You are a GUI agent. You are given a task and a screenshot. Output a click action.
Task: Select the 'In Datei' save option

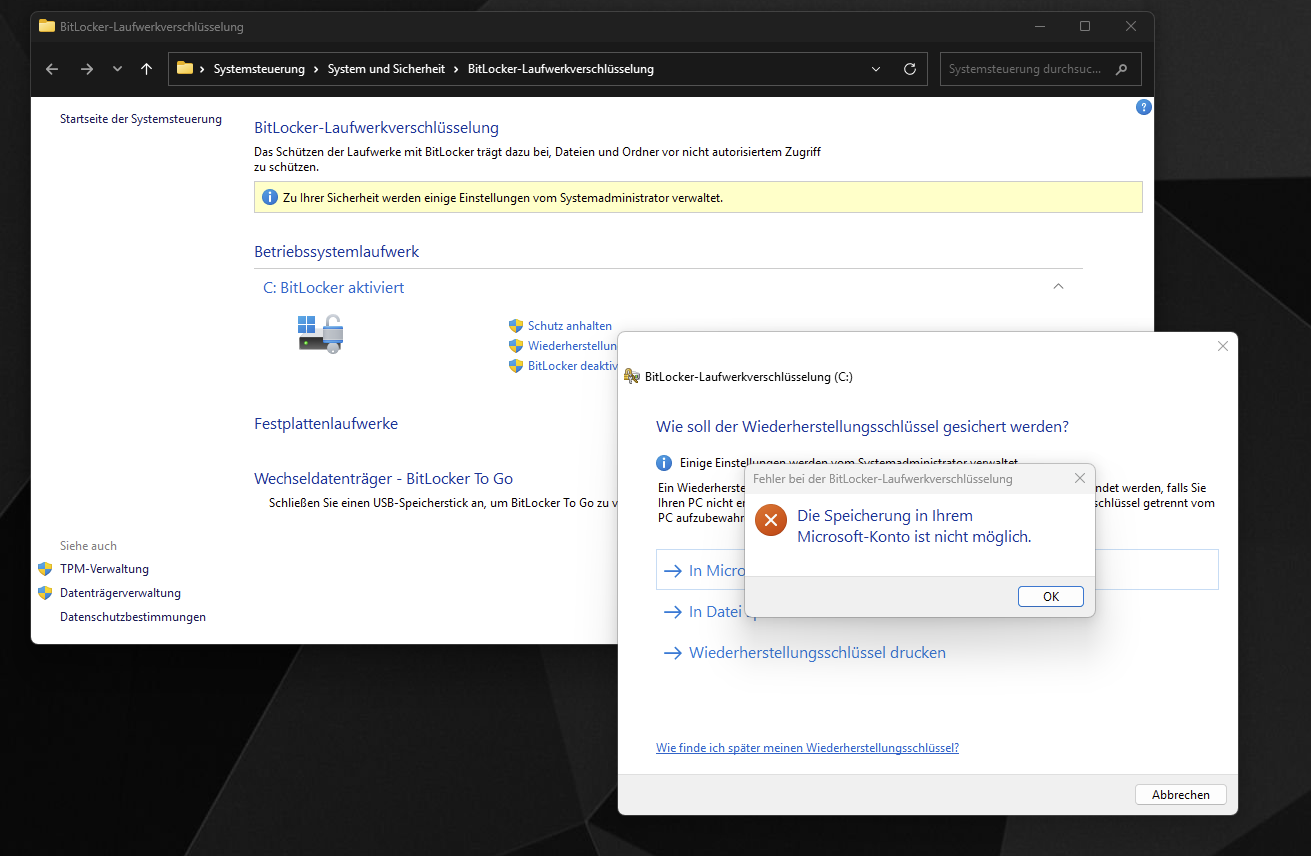[716, 612]
